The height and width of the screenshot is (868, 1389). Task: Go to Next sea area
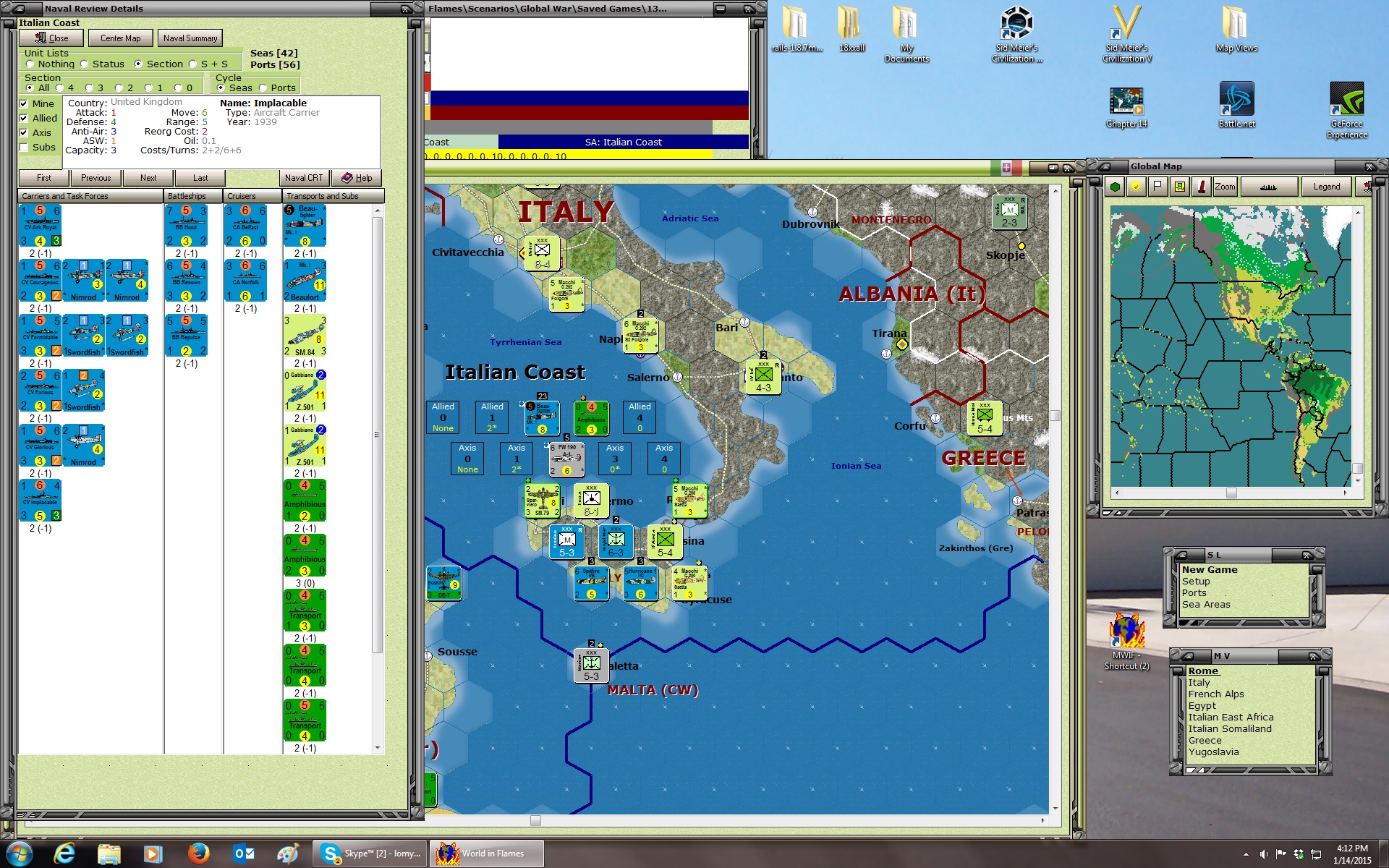point(148,178)
